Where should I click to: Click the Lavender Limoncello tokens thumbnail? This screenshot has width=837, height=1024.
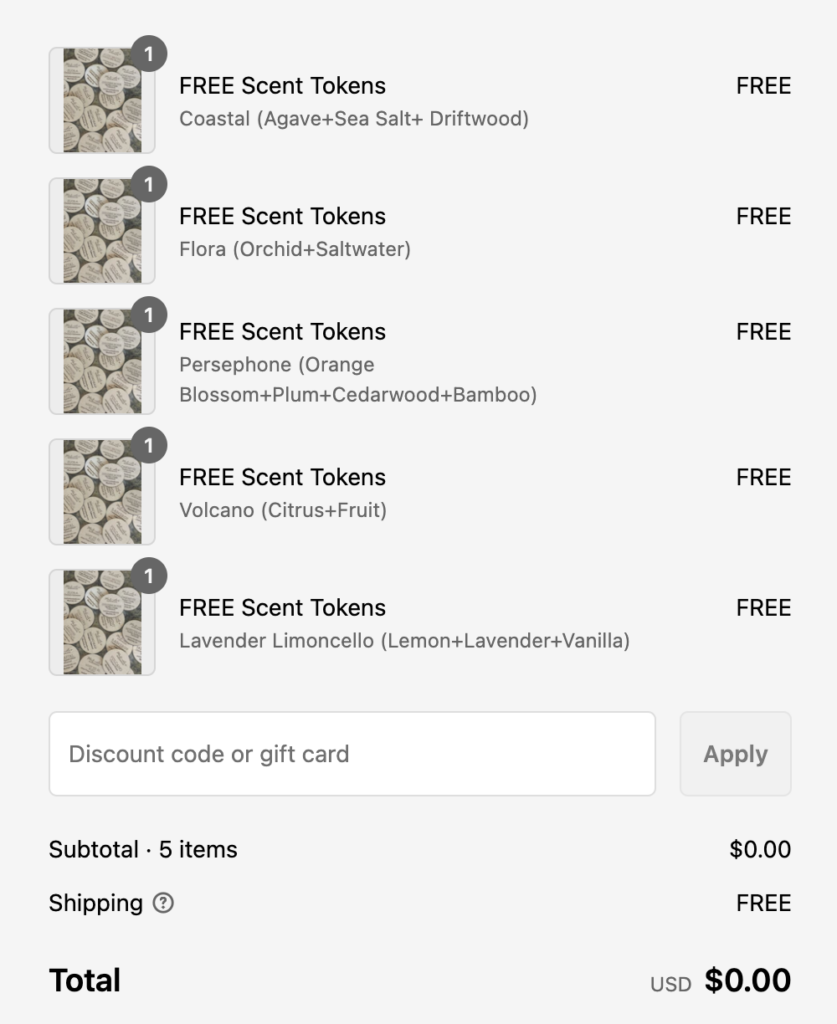click(101, 622)
